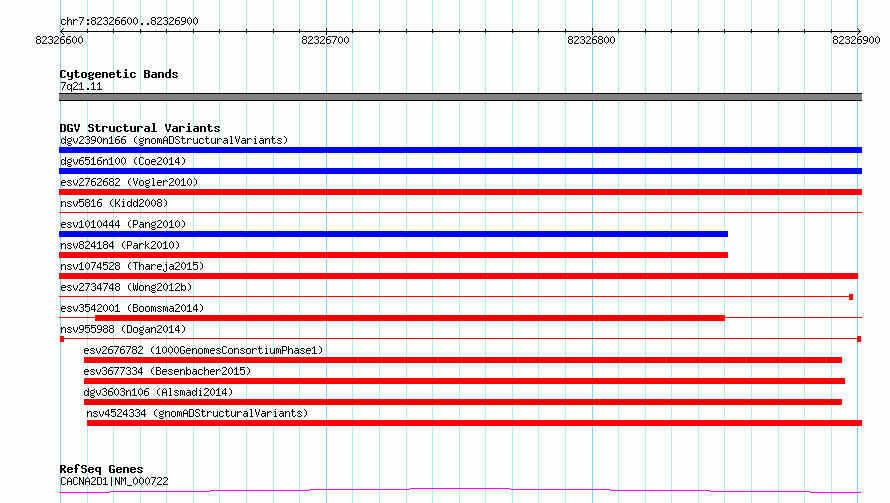
Task: Open the RefSeq Genes track heading
Action: [x=102, y=469]
